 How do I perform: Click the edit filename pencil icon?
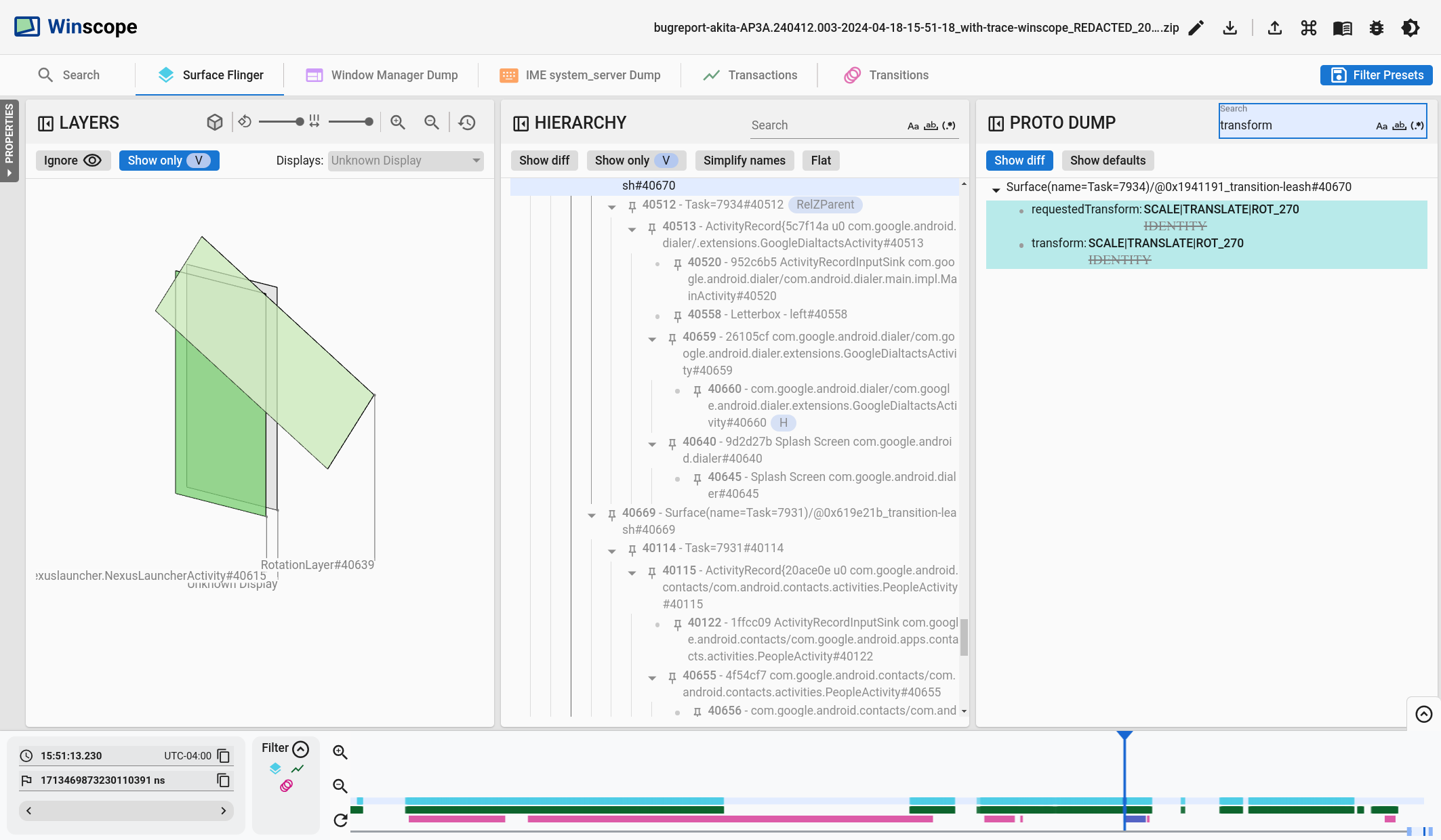click(1196, 28)
